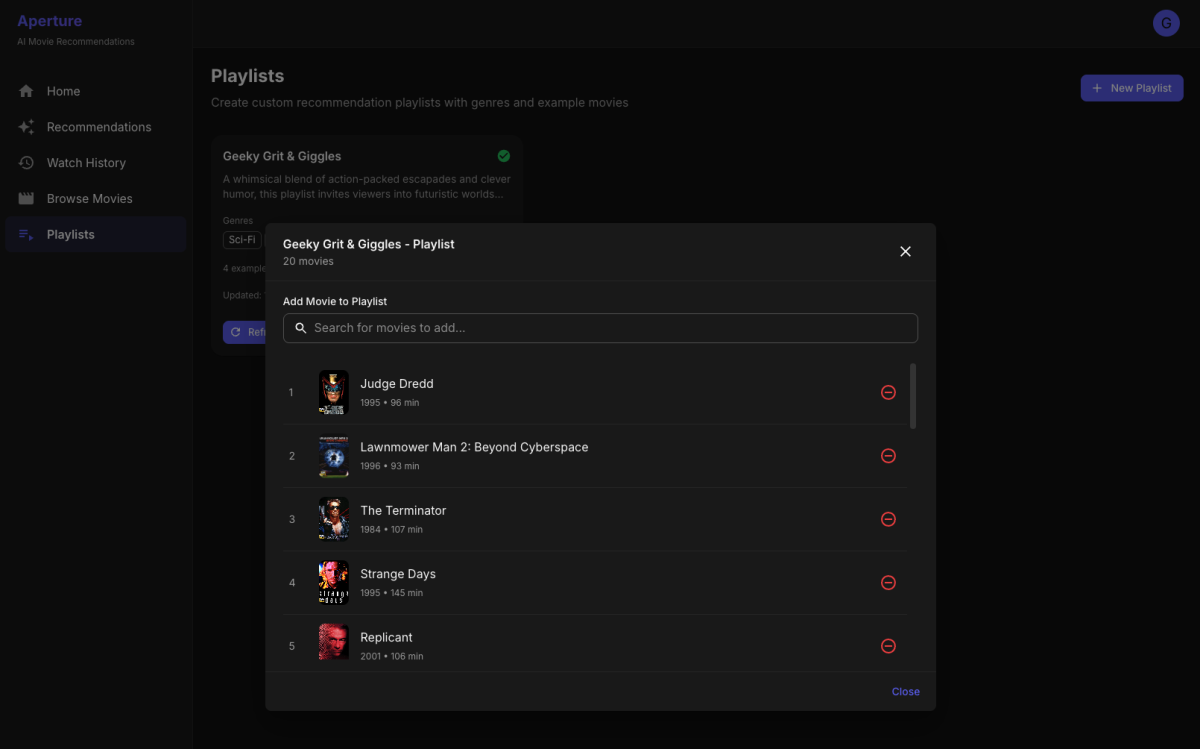This screenshot has width=1200, height=749.
Task: Remove Judge Dredd using its minus icon
Action: pyautogui.click(x=888, y=392)
